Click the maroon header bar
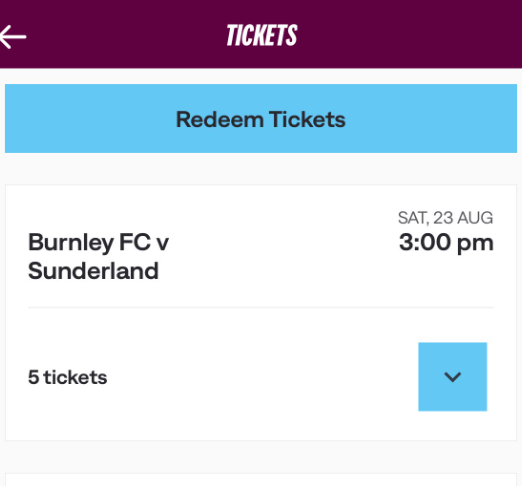 click(261, 34)
